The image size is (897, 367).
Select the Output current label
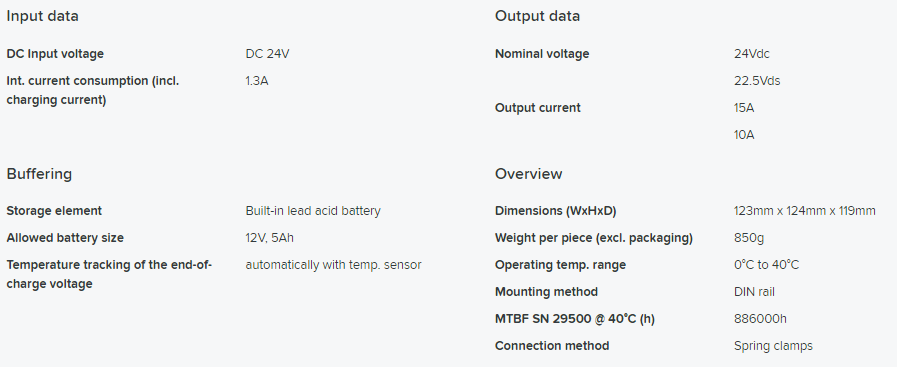coord(537,108)
